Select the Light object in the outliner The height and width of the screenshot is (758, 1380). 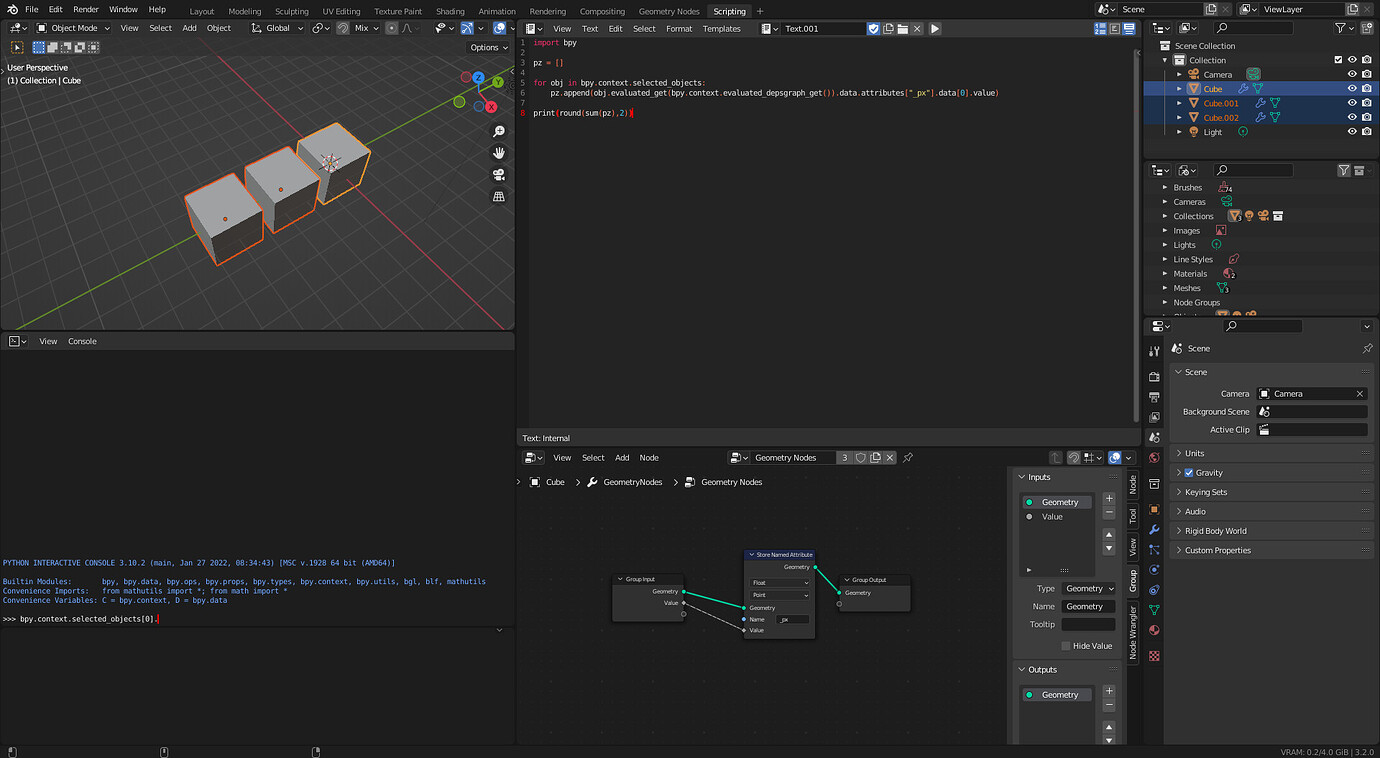click(1212, 132)
